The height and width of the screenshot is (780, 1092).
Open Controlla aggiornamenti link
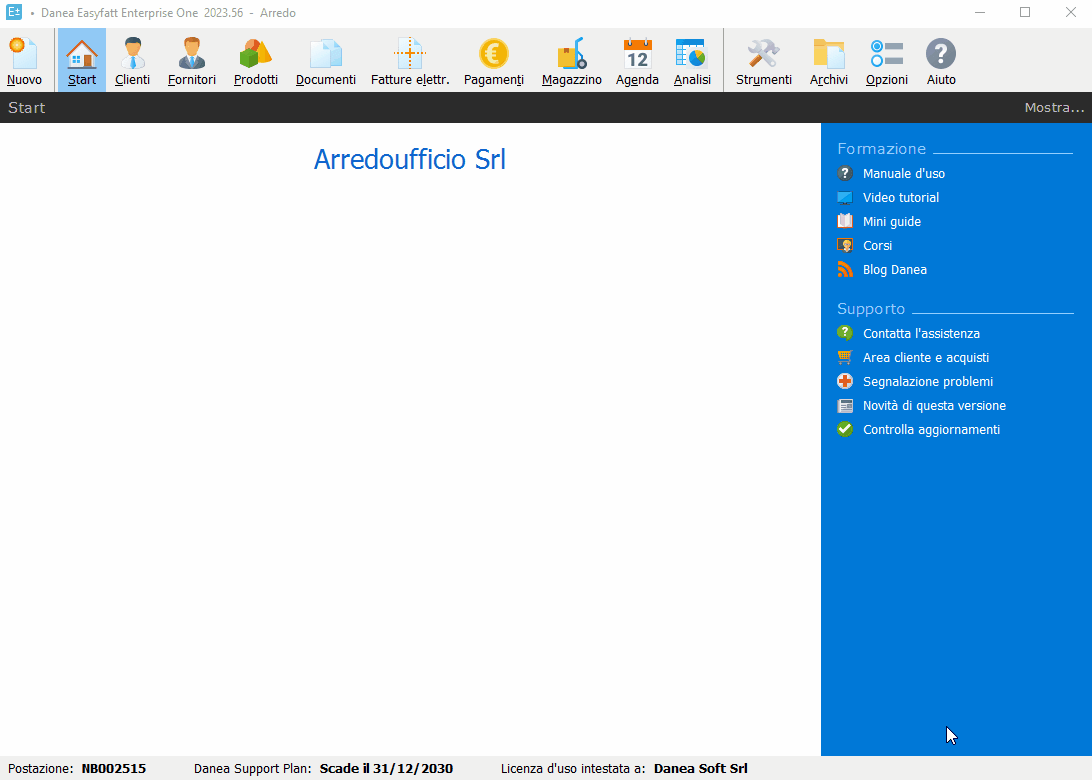coord(931,430)
